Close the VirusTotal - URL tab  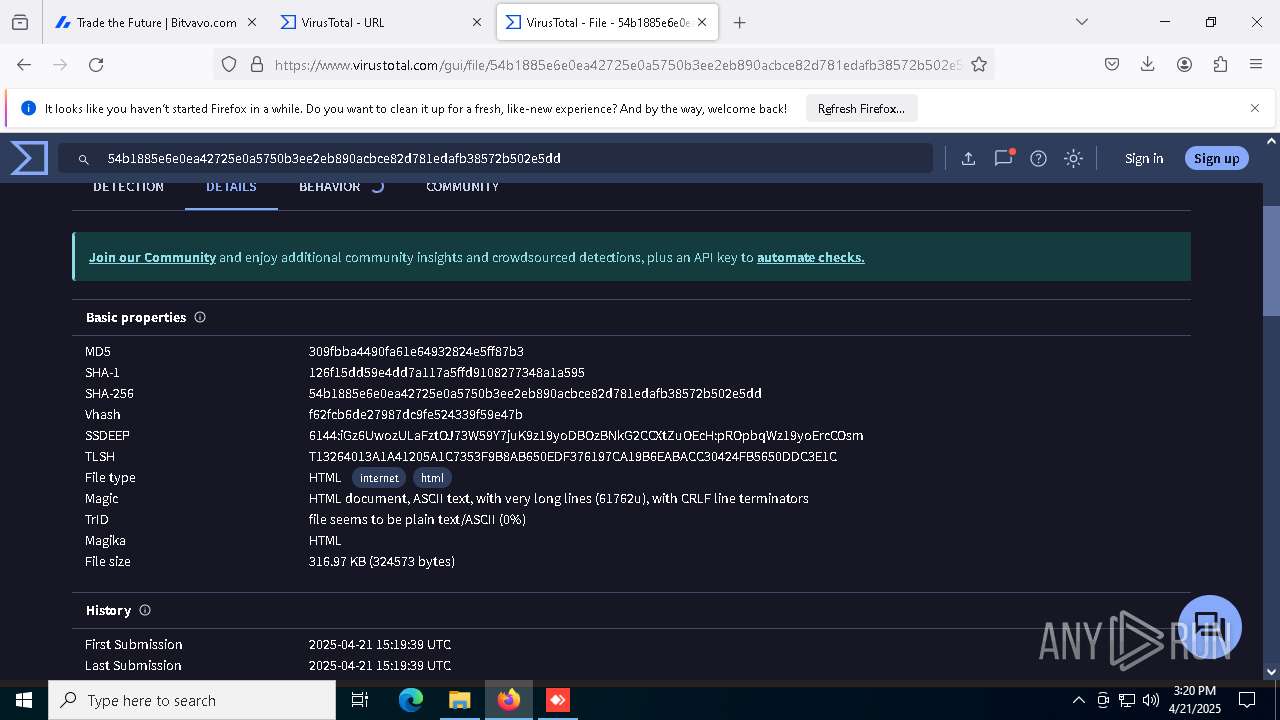[477, 22]
